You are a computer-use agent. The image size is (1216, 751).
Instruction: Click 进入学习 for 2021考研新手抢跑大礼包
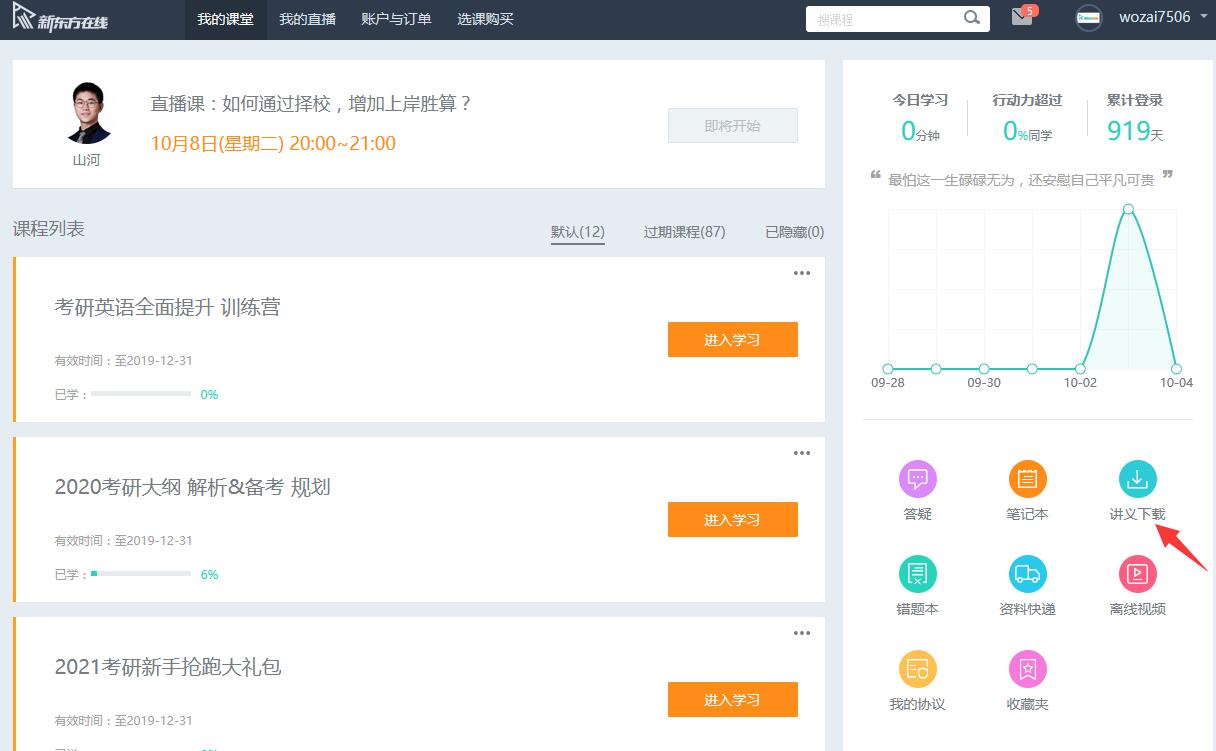733,700
